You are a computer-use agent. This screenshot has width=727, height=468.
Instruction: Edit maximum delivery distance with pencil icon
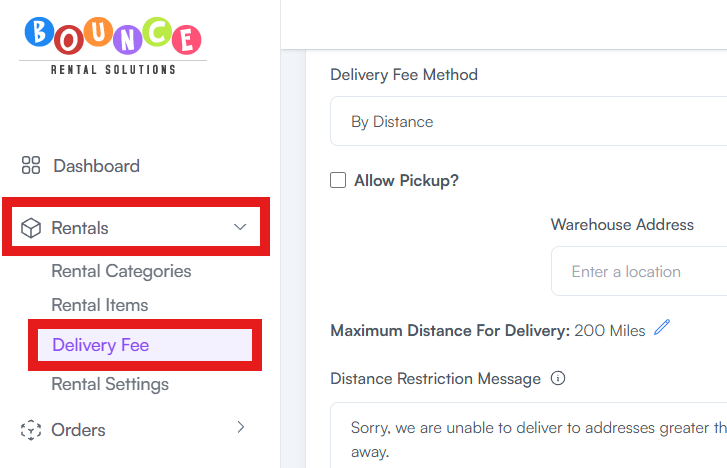pos(662,327)
